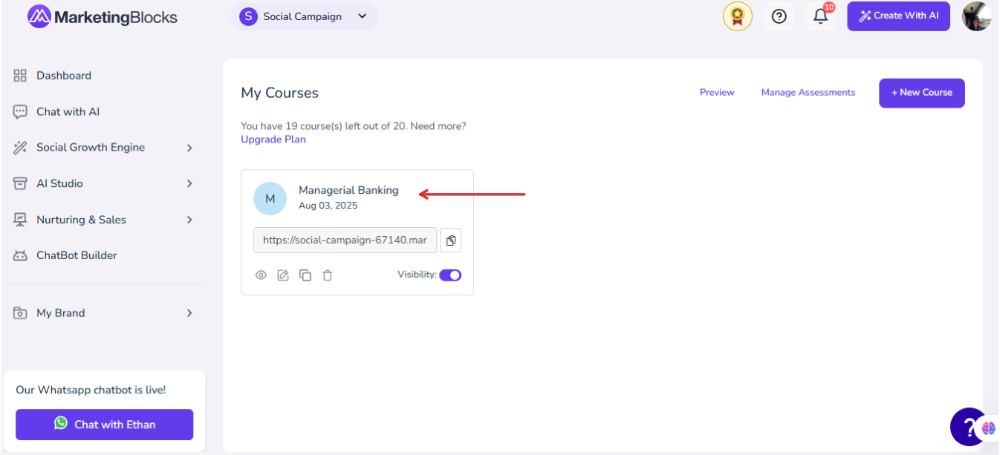Click the gold award badge icon
Screen dimensions: 1000x455
[x=737, y=17]
